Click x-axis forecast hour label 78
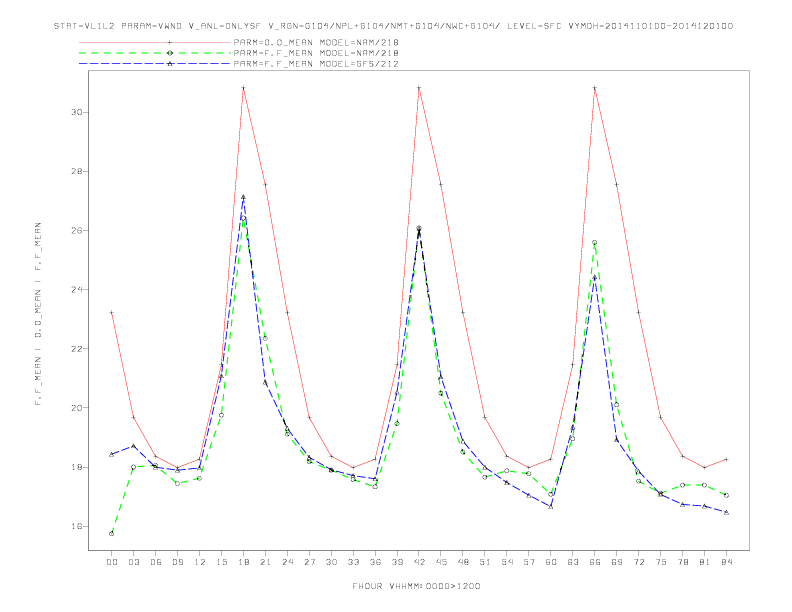The image size is (792, 612). point(683,562)
